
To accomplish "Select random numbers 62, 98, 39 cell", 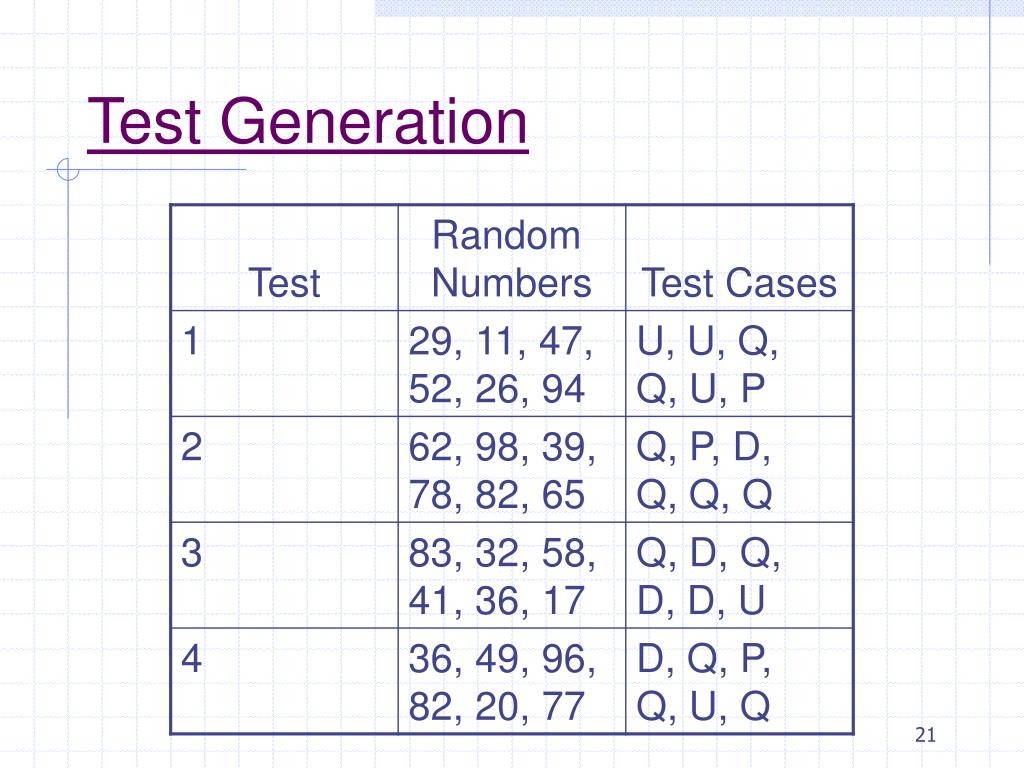I will click(512, 470).
